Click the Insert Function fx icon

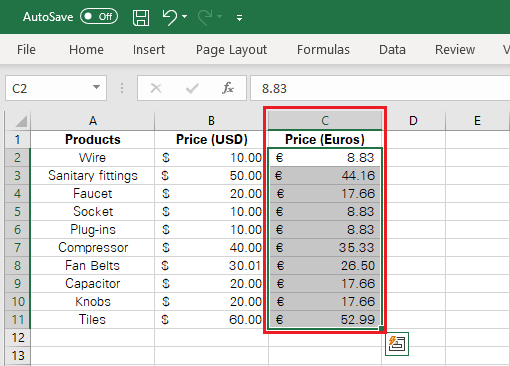(228, 88)
